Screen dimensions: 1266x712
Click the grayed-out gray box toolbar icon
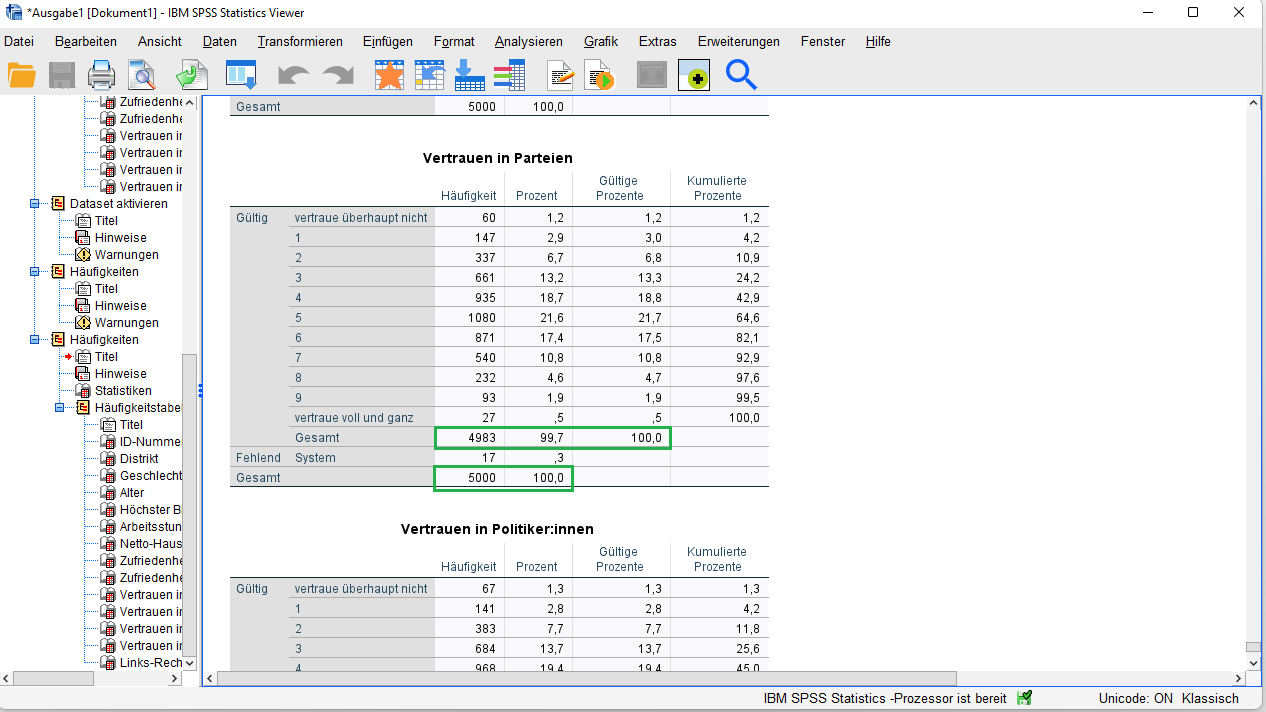click(x=652, y=75)
